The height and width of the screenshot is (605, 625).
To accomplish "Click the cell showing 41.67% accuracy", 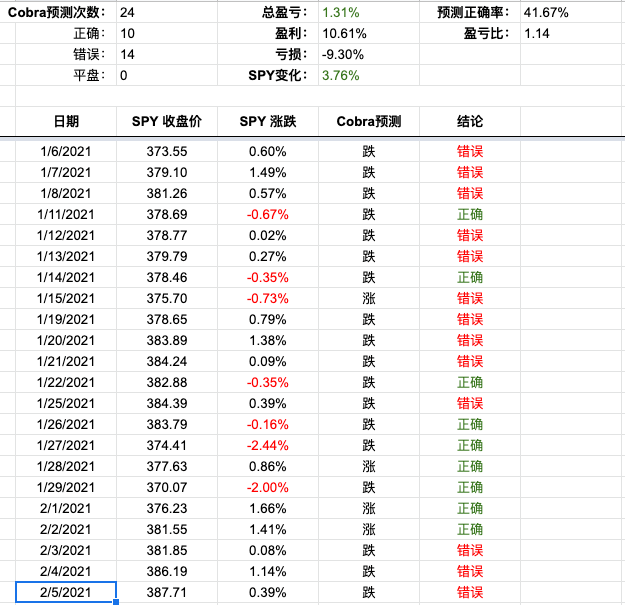I will pyautogui.click(x=572, y=12).
